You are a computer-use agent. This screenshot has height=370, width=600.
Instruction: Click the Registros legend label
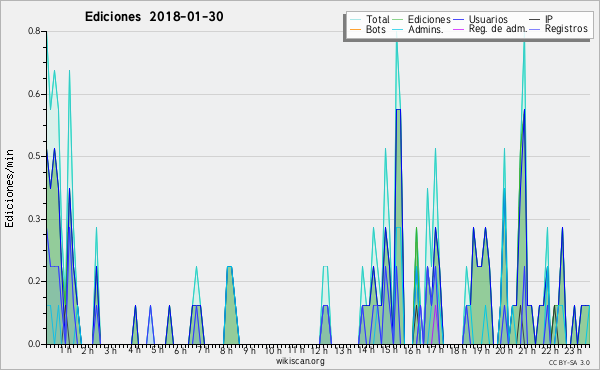[566, 29]
